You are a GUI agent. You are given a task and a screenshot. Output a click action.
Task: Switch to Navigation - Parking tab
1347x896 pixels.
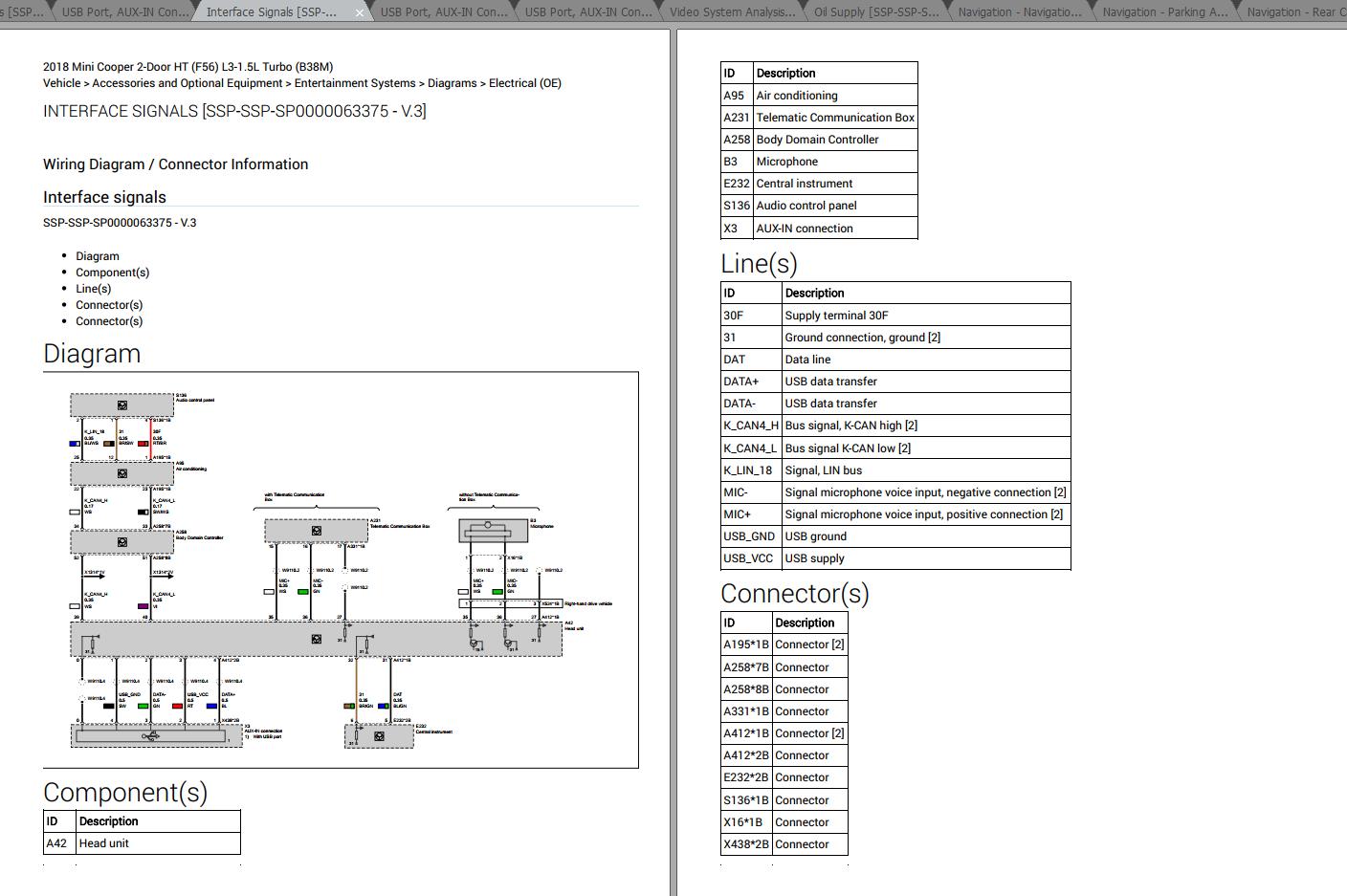point(1164,12)
